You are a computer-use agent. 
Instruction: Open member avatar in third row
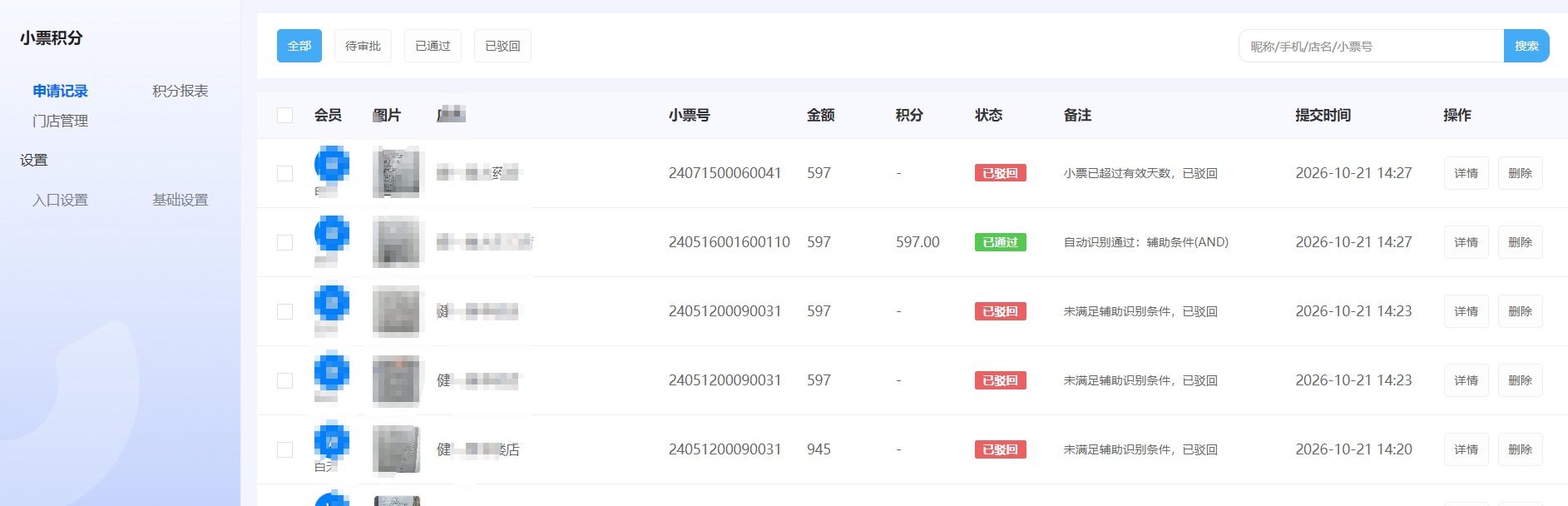pos(331,302)
